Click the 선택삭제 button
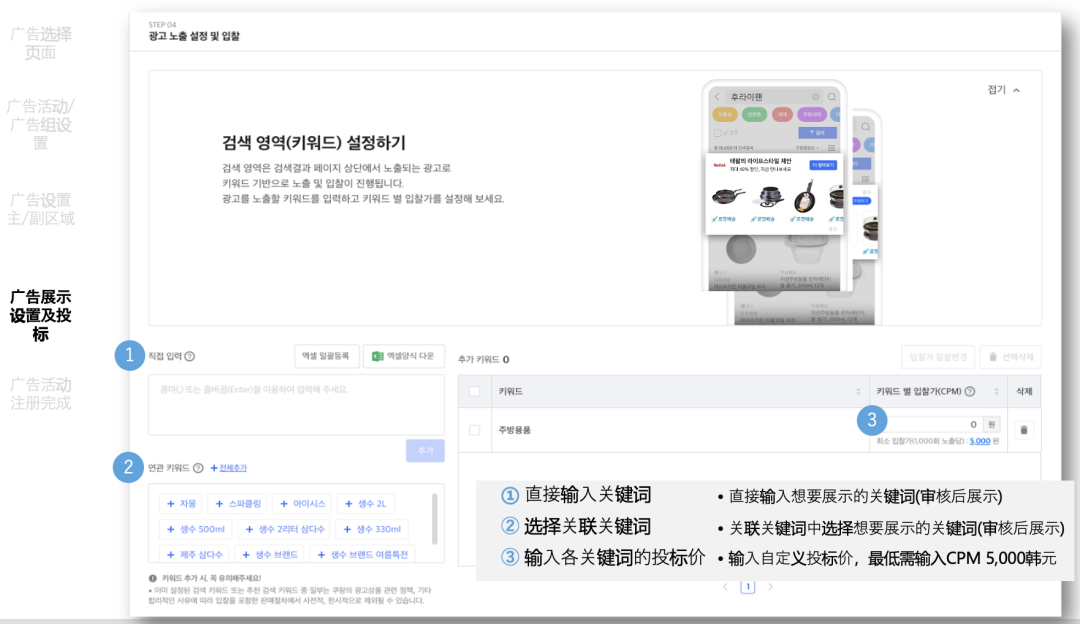 tap(1010, 357)
